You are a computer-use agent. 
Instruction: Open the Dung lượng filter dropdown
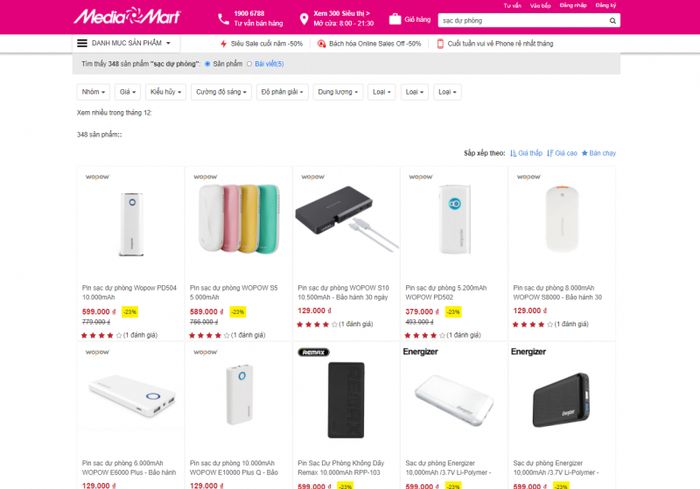338,92
